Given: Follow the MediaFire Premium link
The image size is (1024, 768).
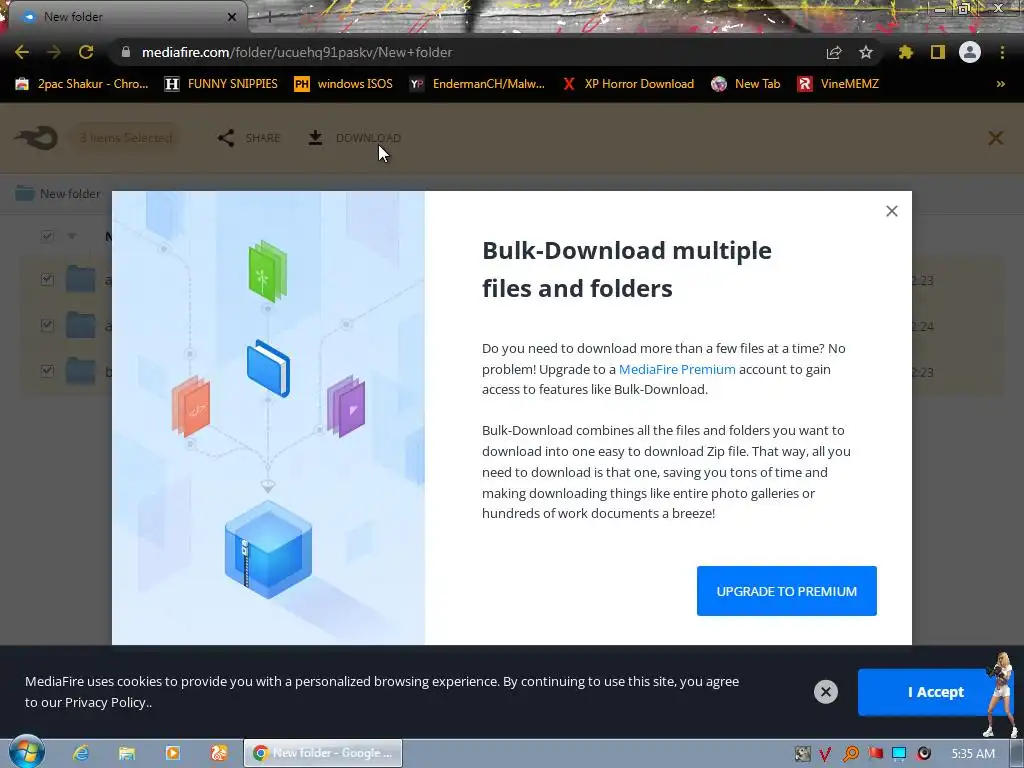Looking at the screenshot, I should point(677,369).
